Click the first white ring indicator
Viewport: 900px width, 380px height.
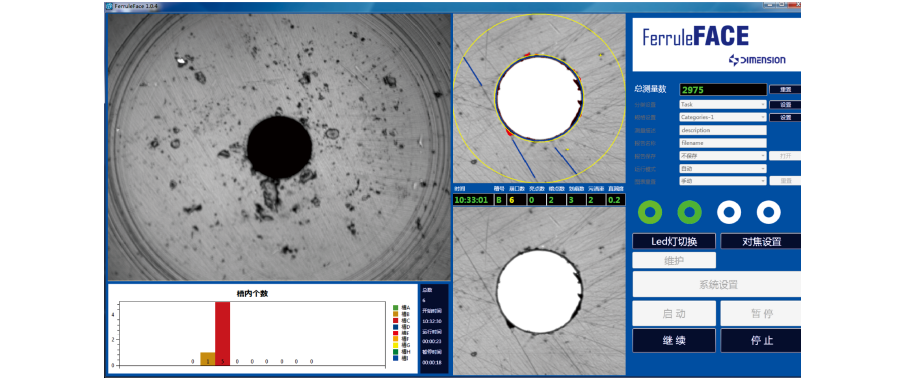pos(729,212)
